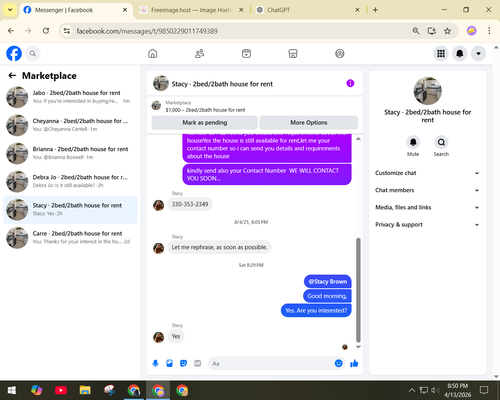
Task: Open the Carre house for rent chat
Action: pyautogui.click(x=70, y=238)
